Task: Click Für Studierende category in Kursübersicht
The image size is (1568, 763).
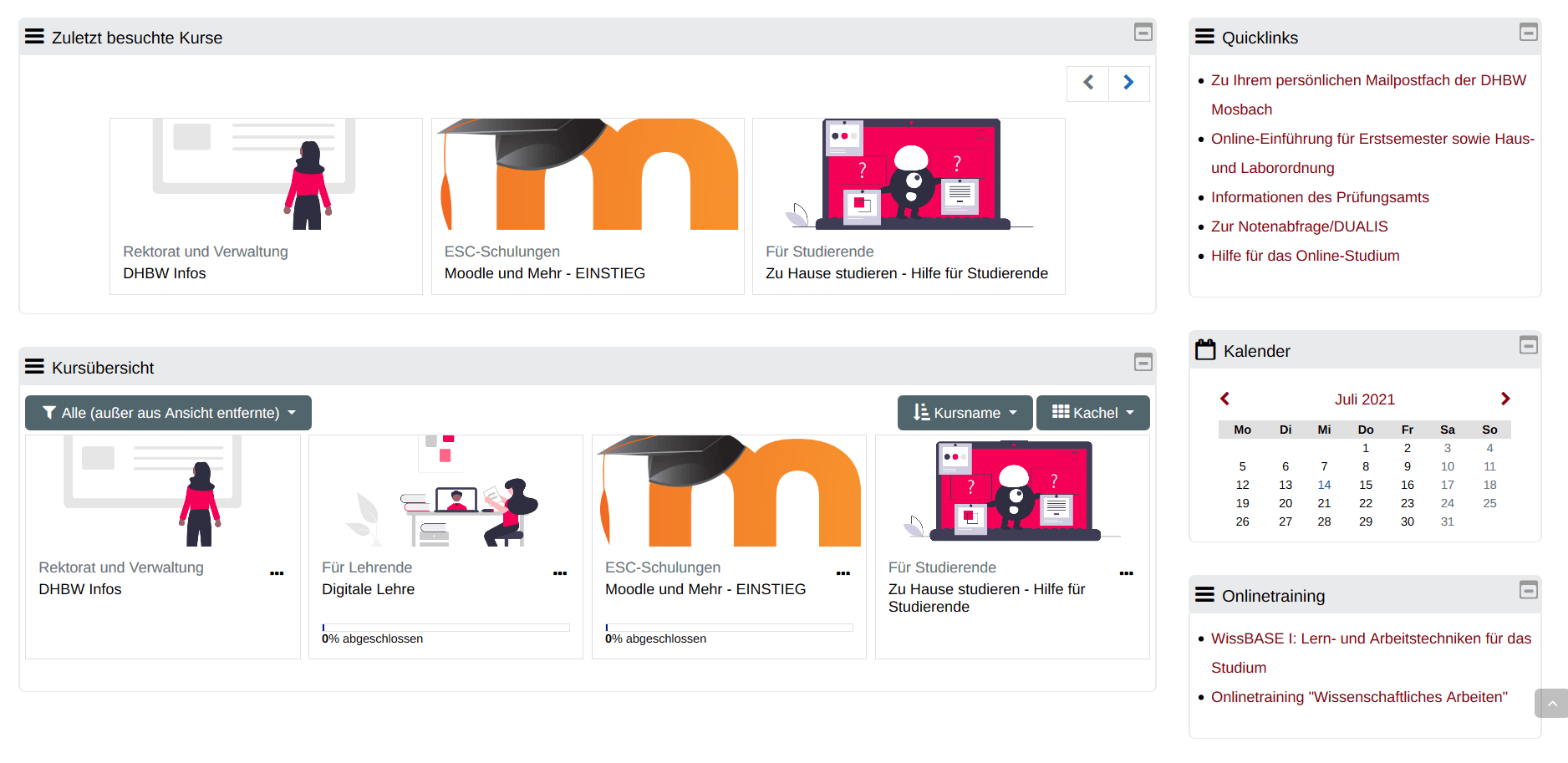Action: pos(942,567)
